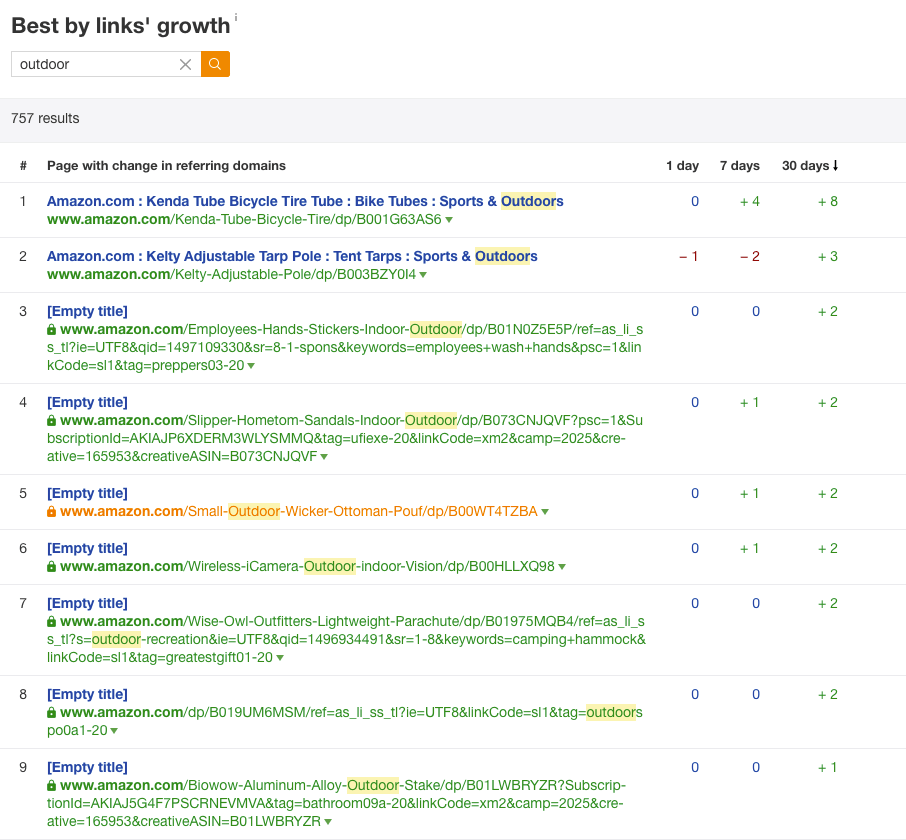Click the lock icon on Biowow-Aluminum-Alloy URL
The width and height of the screenshot is (906, 840).
tap(51, 785)
